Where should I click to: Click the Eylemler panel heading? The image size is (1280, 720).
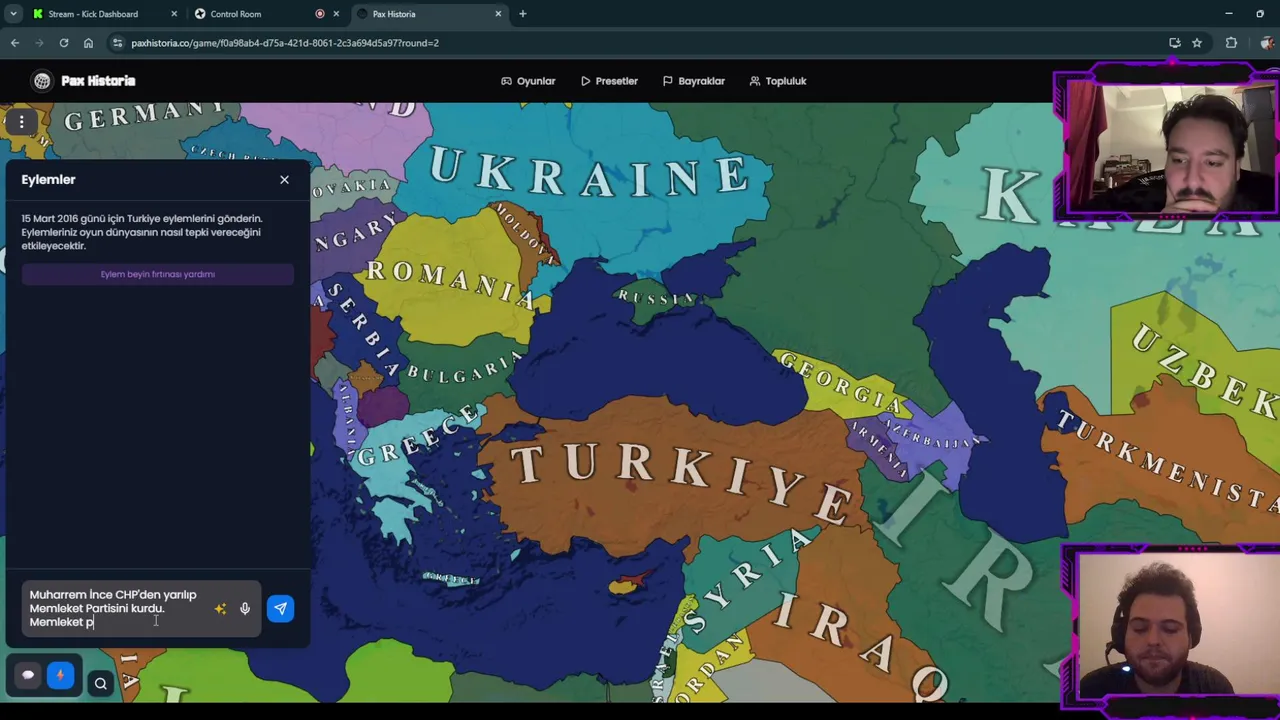point(48,180)
